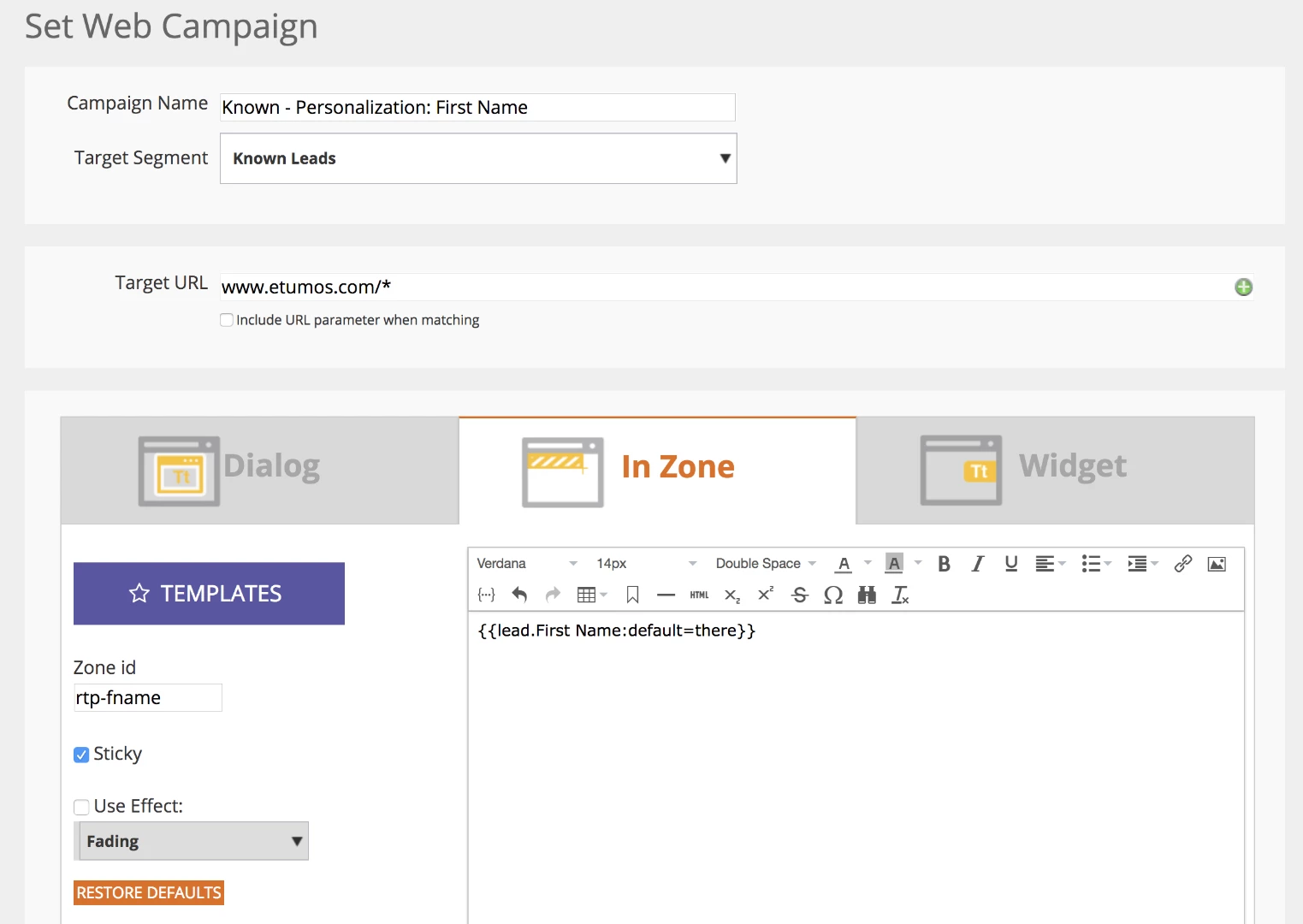The image size is (1303, 924).
Task: Uncheck the Sticky checkbox
Action: tap(81, 755)
